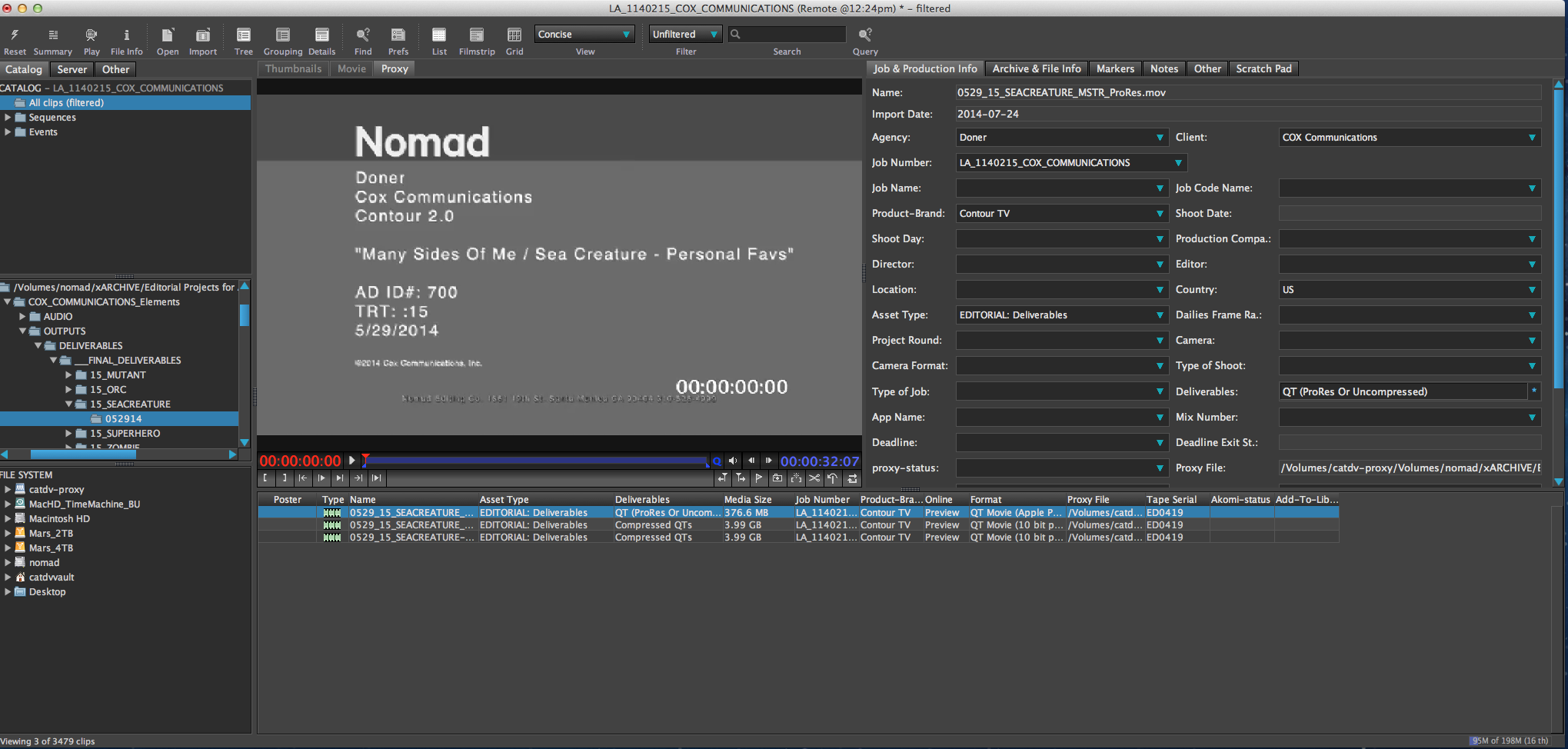
Task: Switch to the Thumbnails tab
Action: (x=293, y=68)
